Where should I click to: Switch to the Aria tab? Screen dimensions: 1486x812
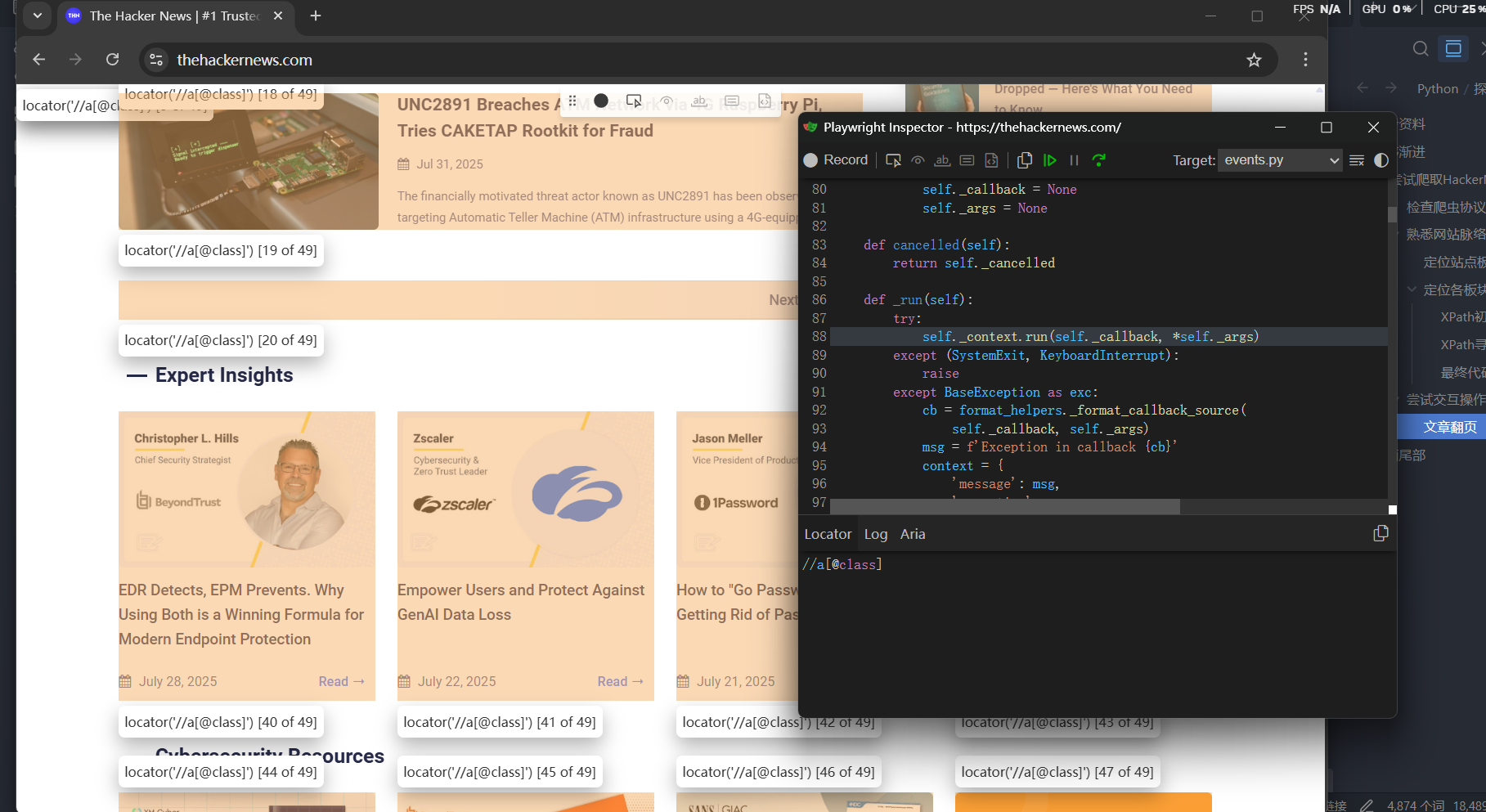[913, 534]
